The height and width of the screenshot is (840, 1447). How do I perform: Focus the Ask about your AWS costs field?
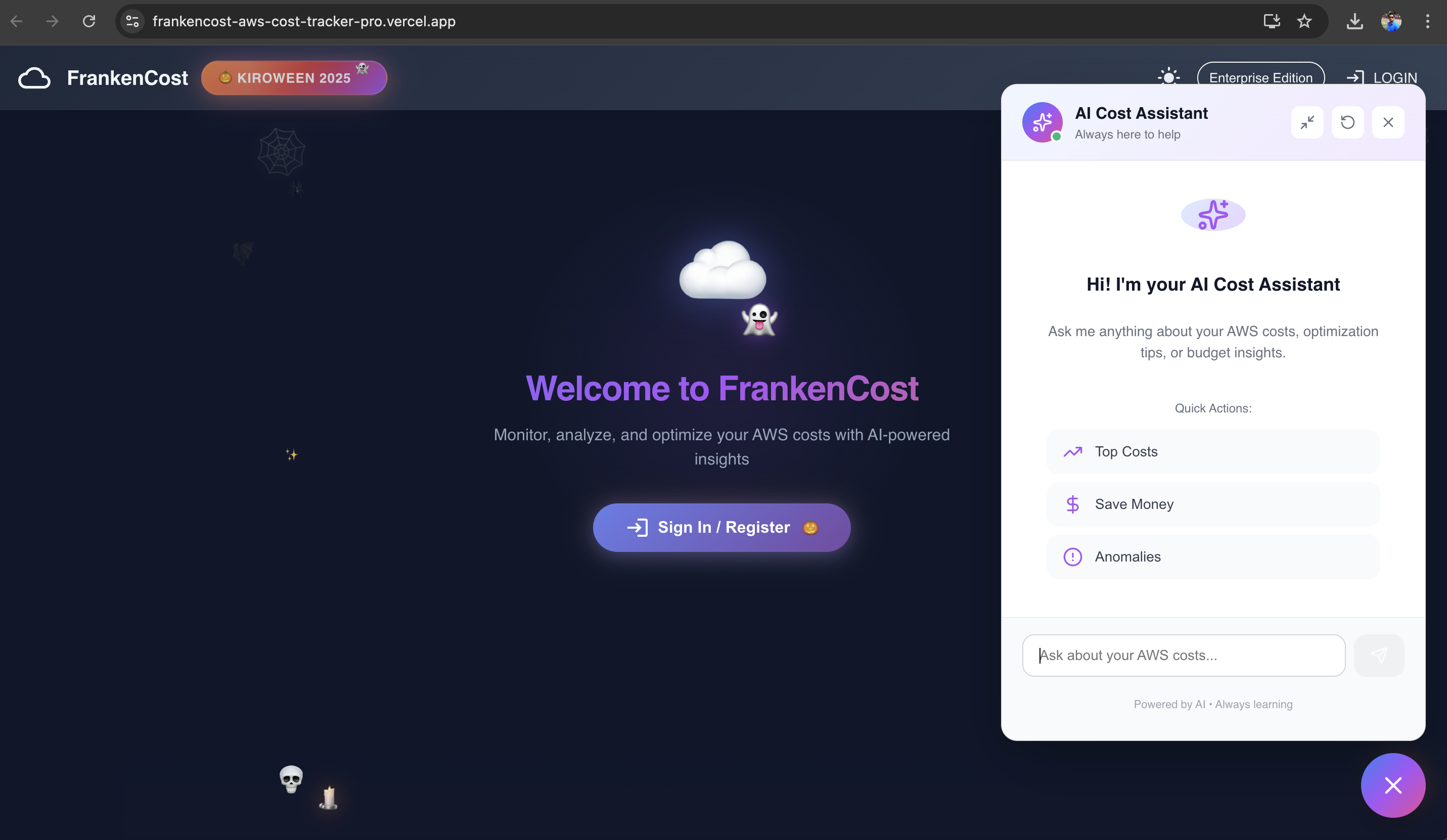pyautogui.click(x=1183, y=655)
